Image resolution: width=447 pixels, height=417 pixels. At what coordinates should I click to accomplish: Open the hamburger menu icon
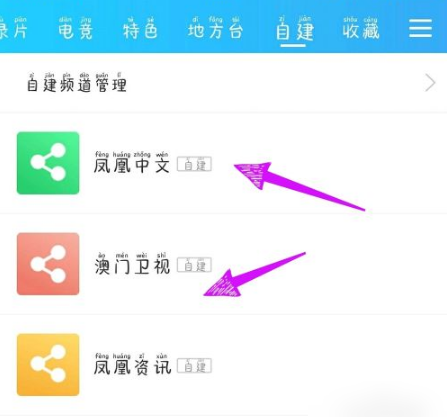[421, 28]
